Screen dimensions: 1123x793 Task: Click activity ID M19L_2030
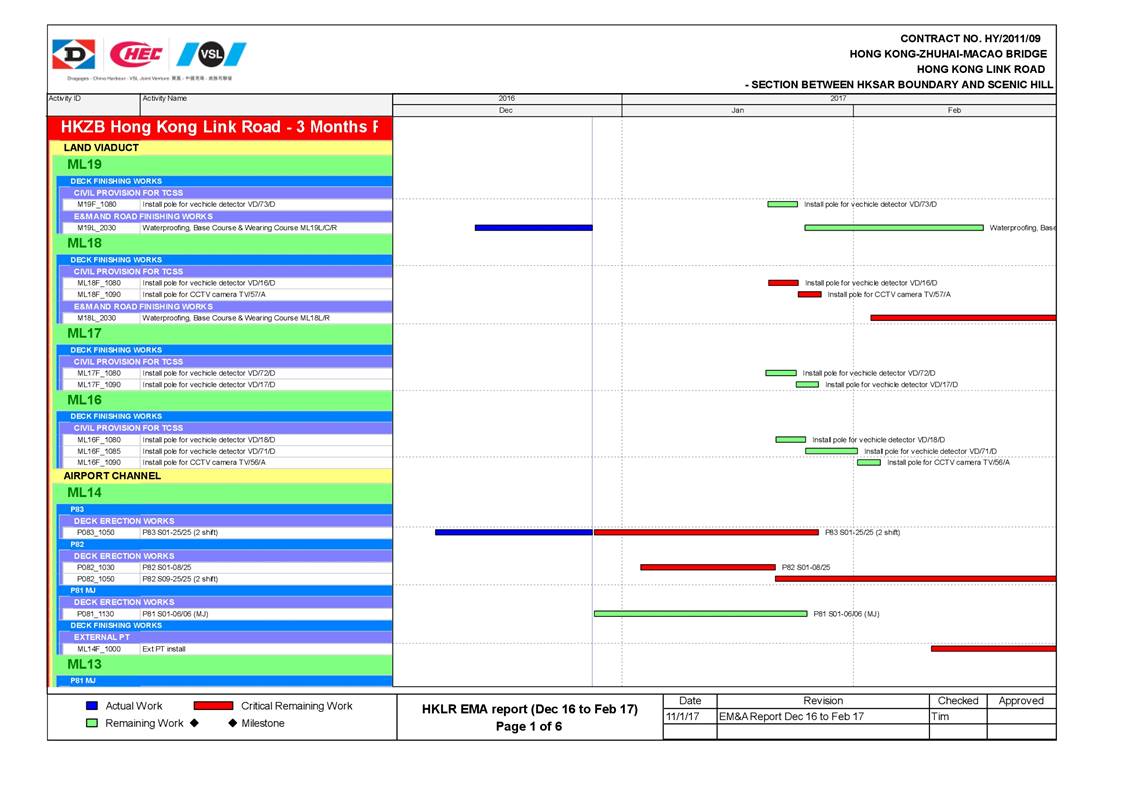click(97, 228)
